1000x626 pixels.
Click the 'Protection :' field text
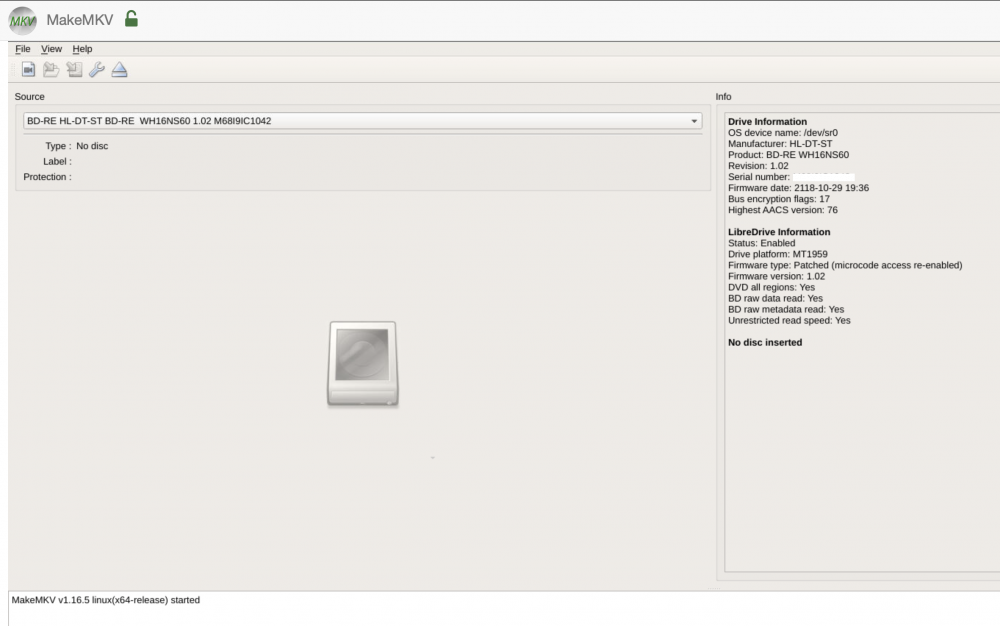pyautogui.click(x=48, y=177)
